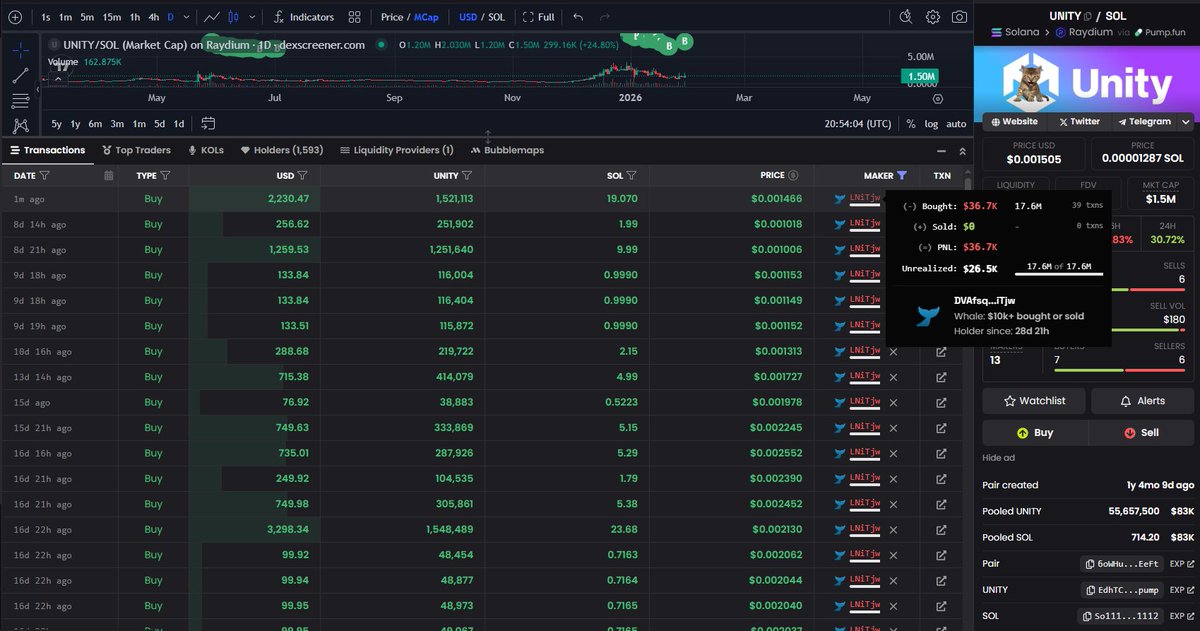The height and width of the screenshot is (631, 1200).
Task: Set chart interval to 4h
Action: [153, 17]
